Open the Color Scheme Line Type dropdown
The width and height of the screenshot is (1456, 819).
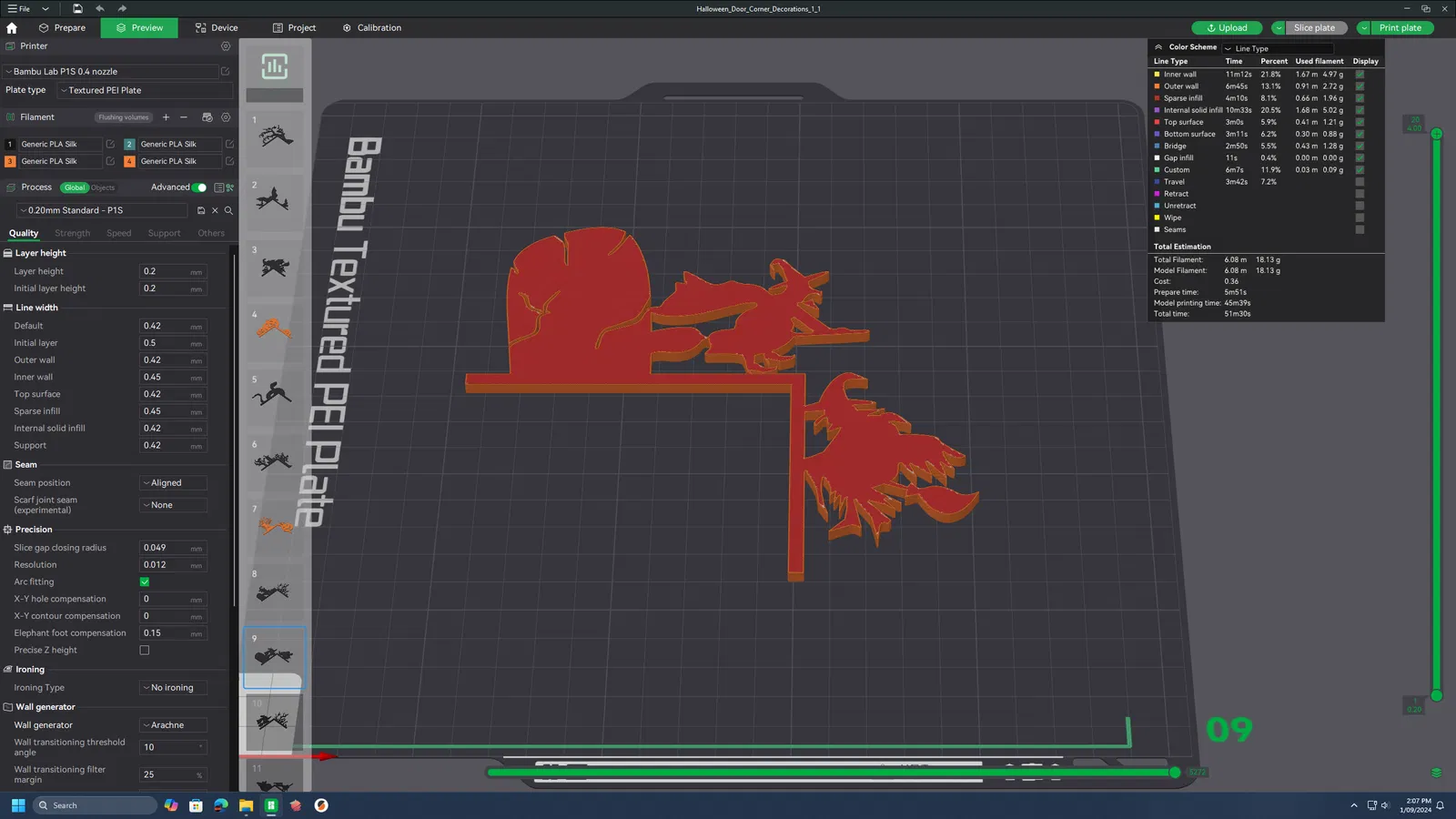1278,48
